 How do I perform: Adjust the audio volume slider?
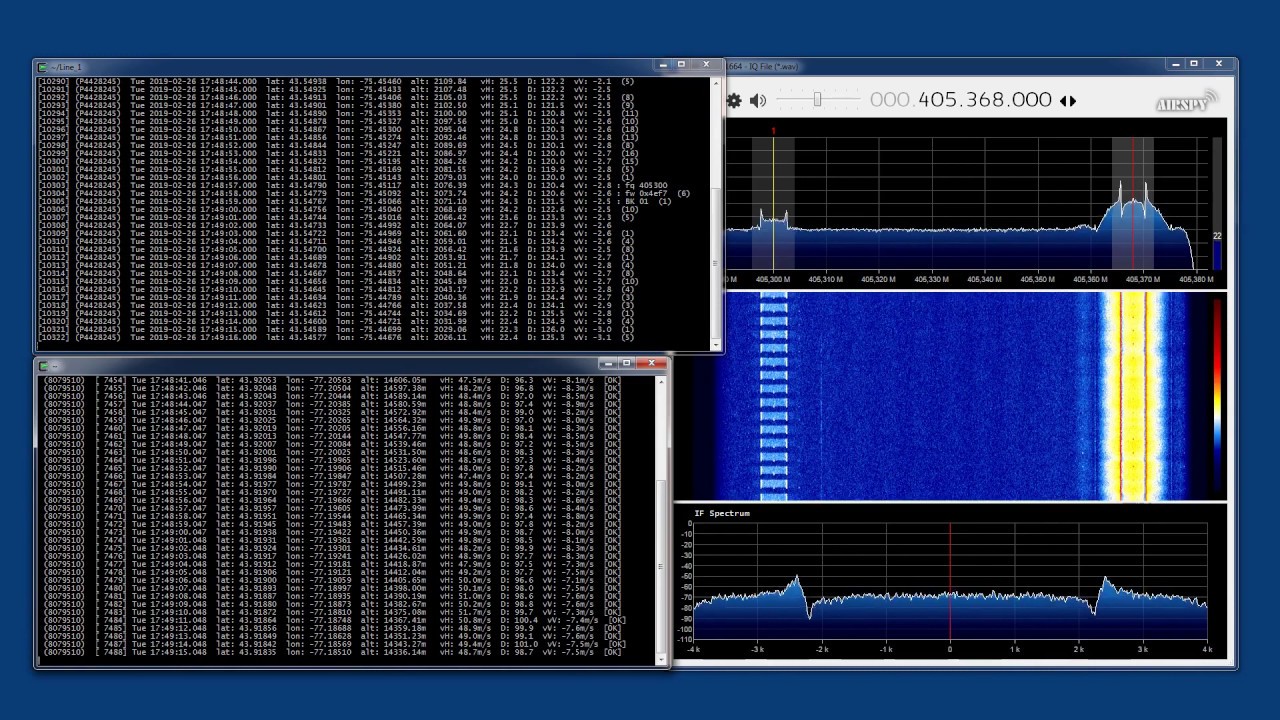click(x=817, y=99)
